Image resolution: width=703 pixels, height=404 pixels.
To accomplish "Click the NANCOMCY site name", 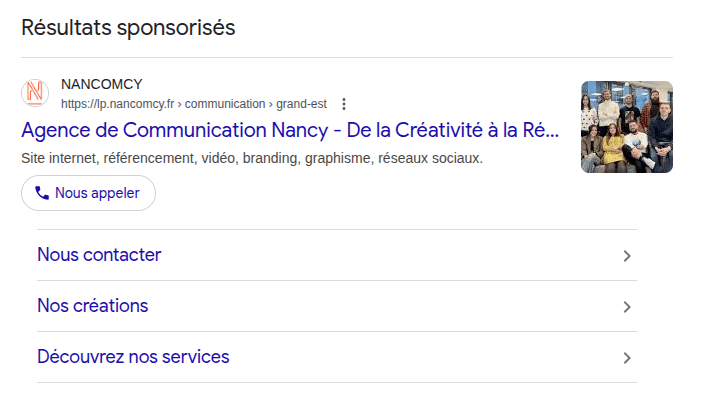I will point(102,84).
